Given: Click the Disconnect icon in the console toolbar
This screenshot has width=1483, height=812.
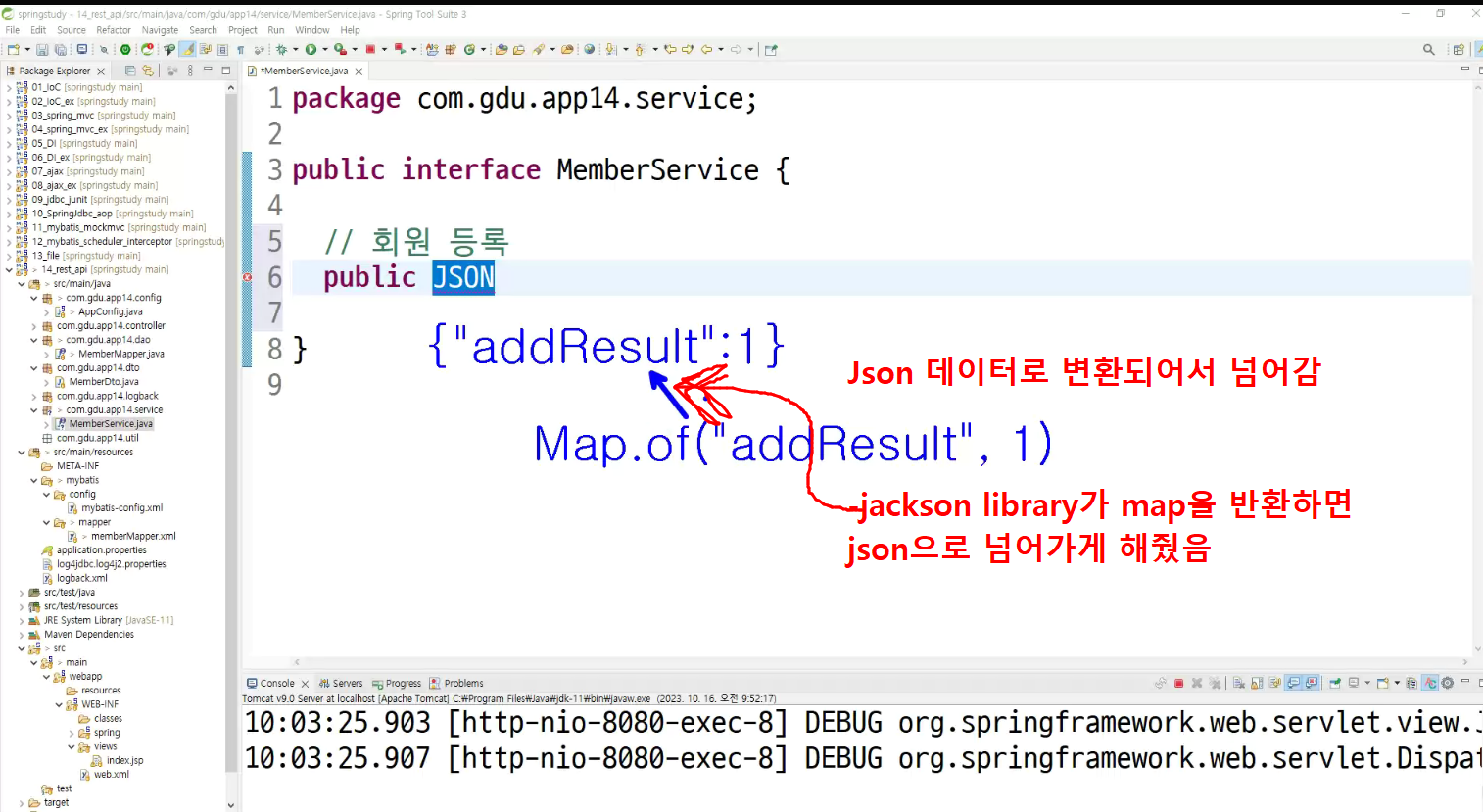Looking at the screenshot, I should click(x=1161, y=683).
